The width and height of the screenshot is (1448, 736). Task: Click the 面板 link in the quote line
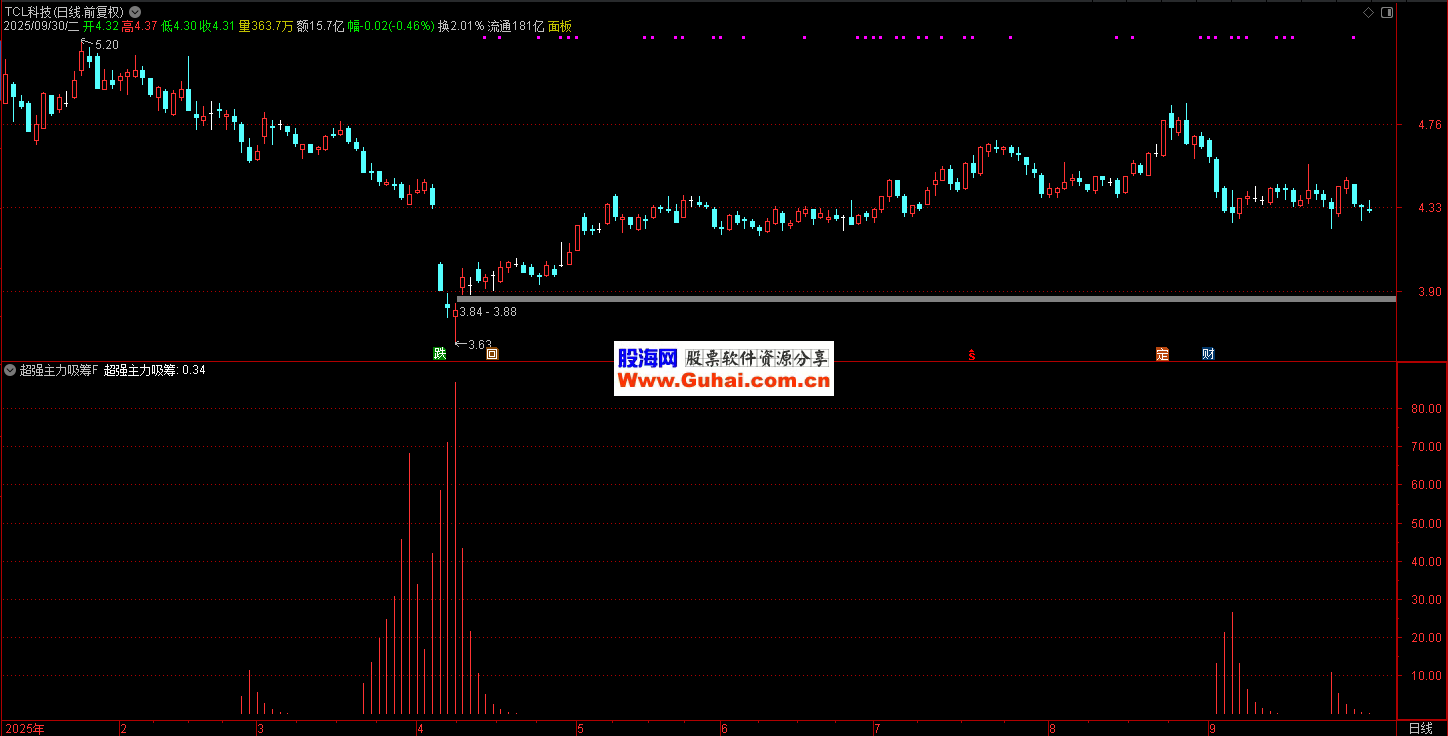pos(560,26)
